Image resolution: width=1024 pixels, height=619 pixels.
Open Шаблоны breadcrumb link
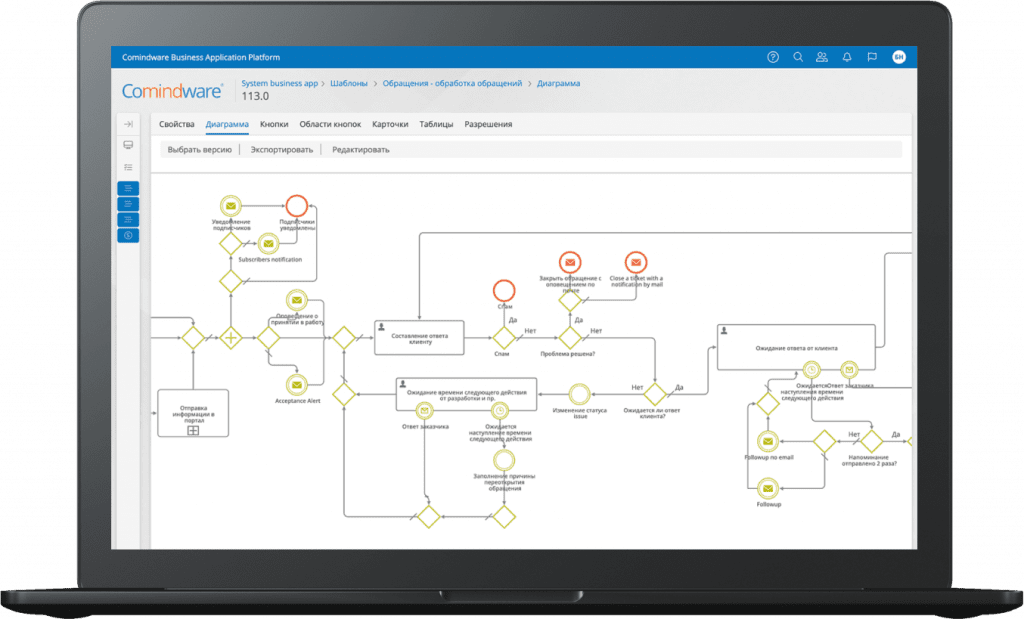[x=350, y=83]
